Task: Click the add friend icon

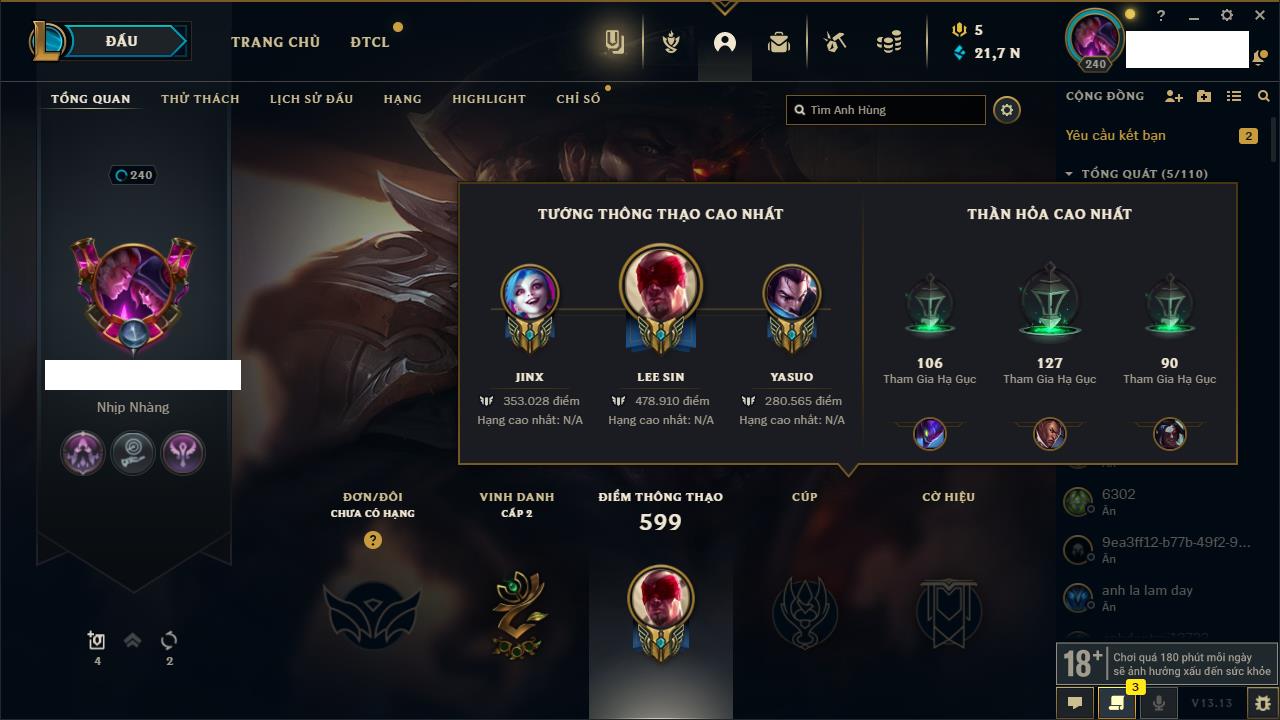Action: click(1174, 96)
